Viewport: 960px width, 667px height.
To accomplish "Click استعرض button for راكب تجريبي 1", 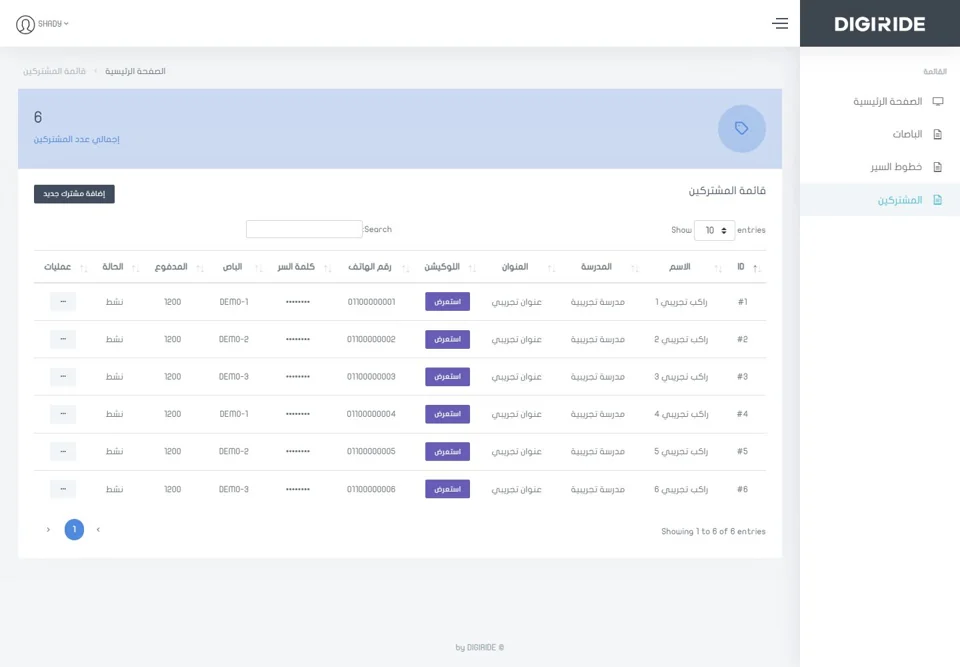I will [448, 301].
